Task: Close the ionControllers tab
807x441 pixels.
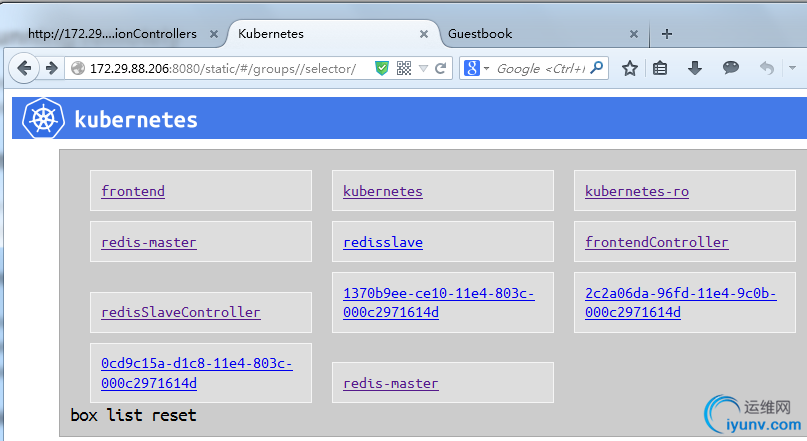Action: (x=214, y=34)
